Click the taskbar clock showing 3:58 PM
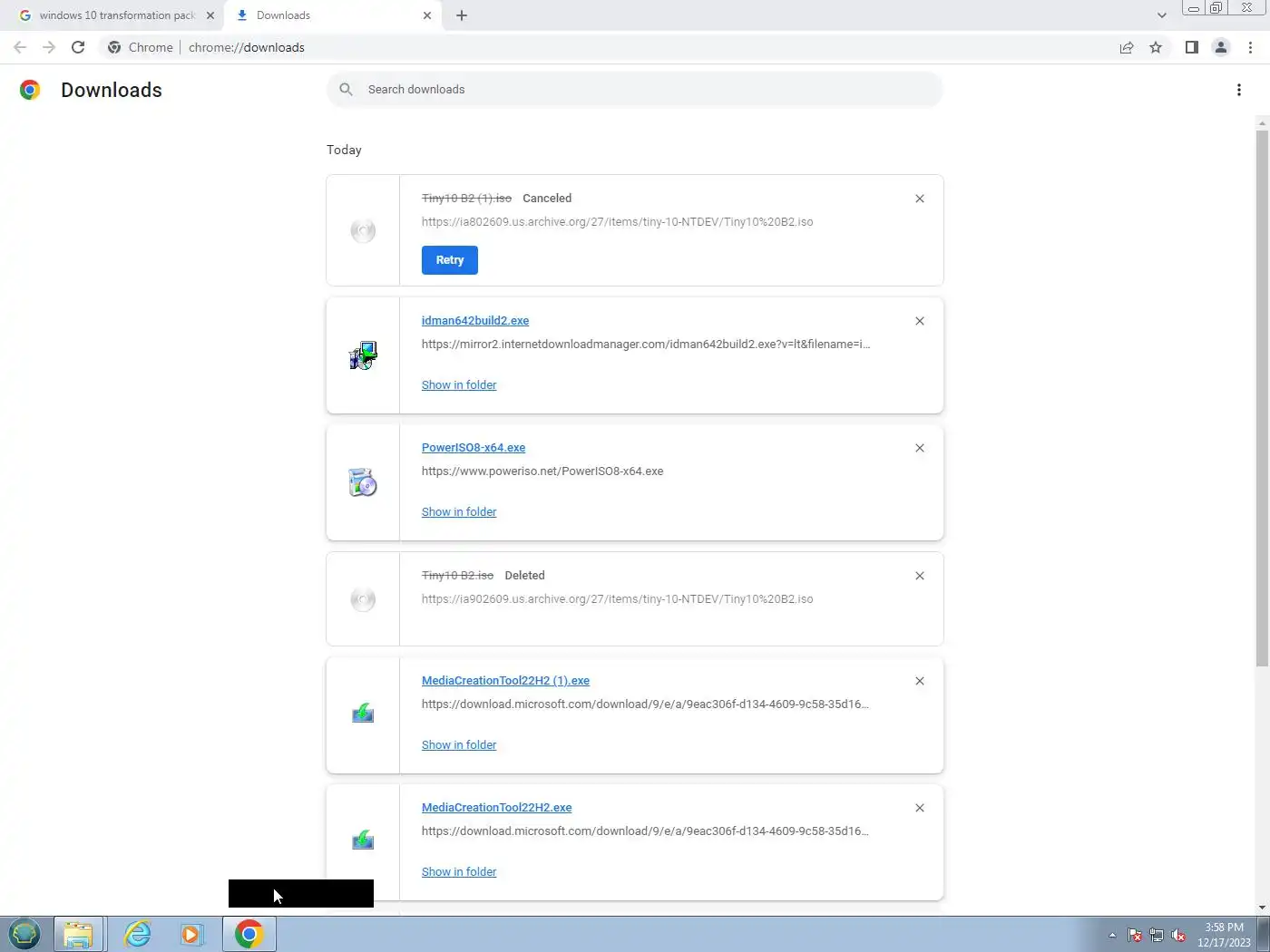This screenshot has height=952, width=1270. pyautogui.click(x=1224, y=935)
